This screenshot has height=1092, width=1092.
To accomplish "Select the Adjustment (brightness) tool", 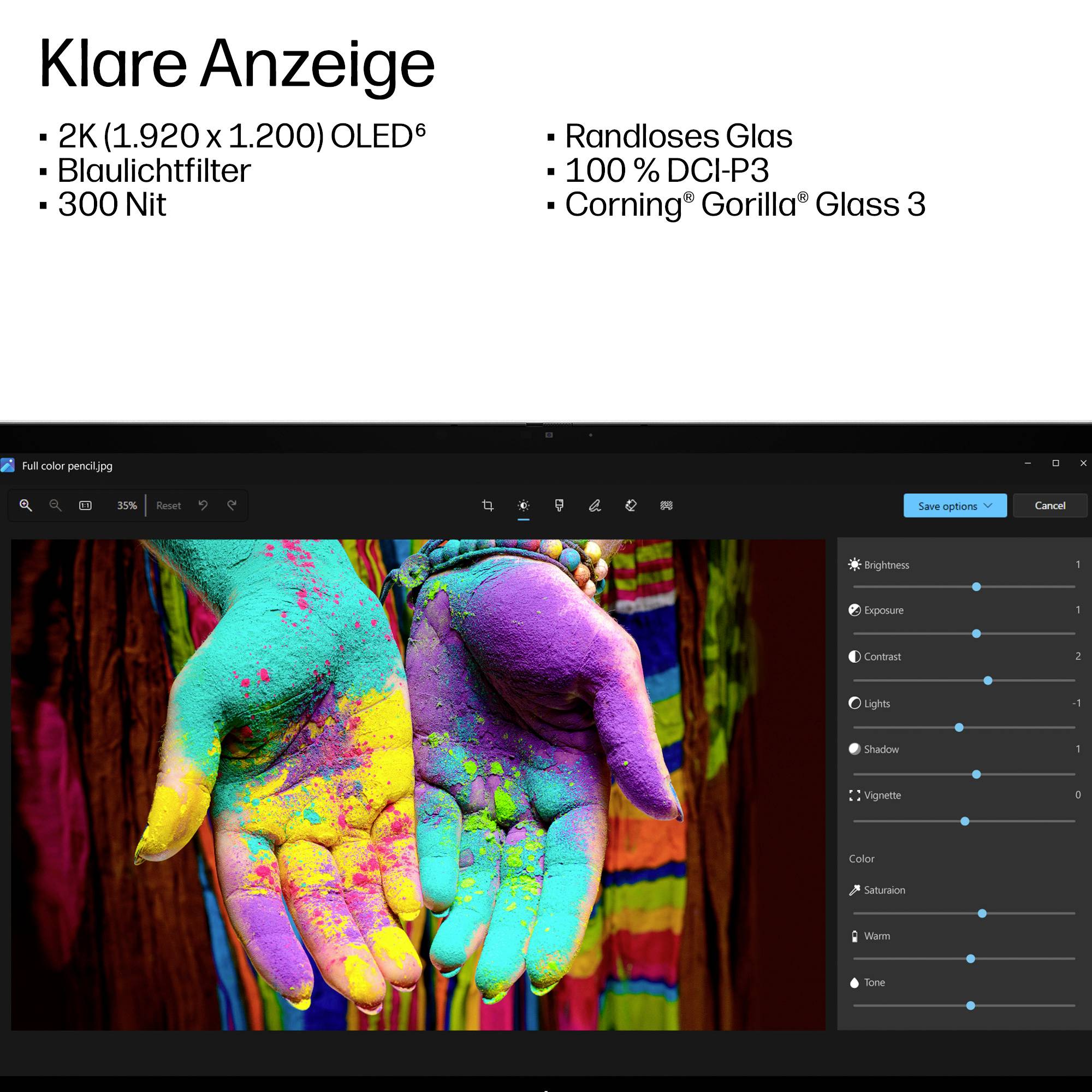I will (x=524, y=505).
